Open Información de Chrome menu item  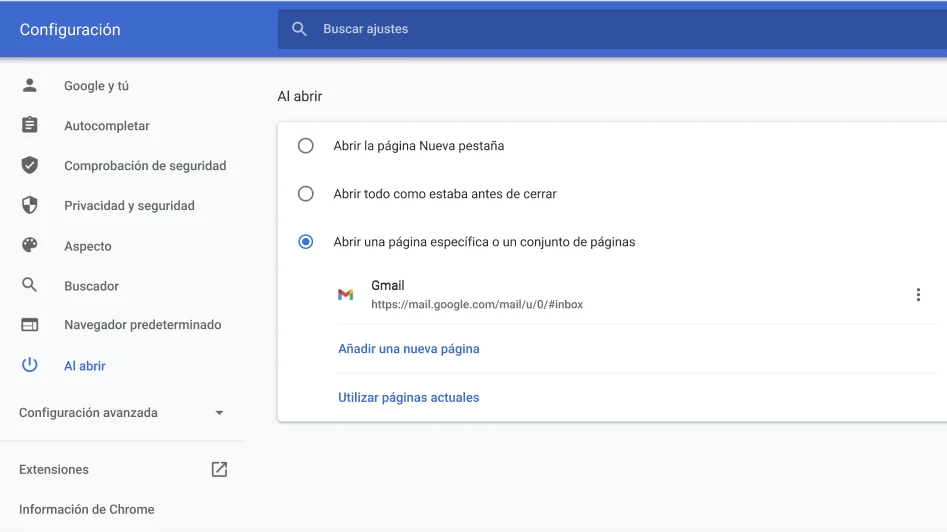click(87, 509)
